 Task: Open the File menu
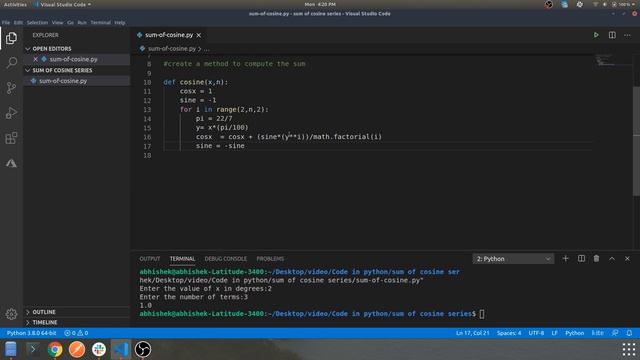pos(6,23)
